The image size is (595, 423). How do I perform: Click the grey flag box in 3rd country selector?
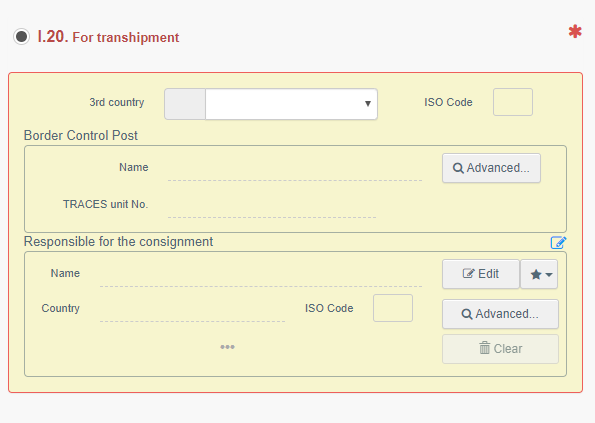click(x=185, y=104)
